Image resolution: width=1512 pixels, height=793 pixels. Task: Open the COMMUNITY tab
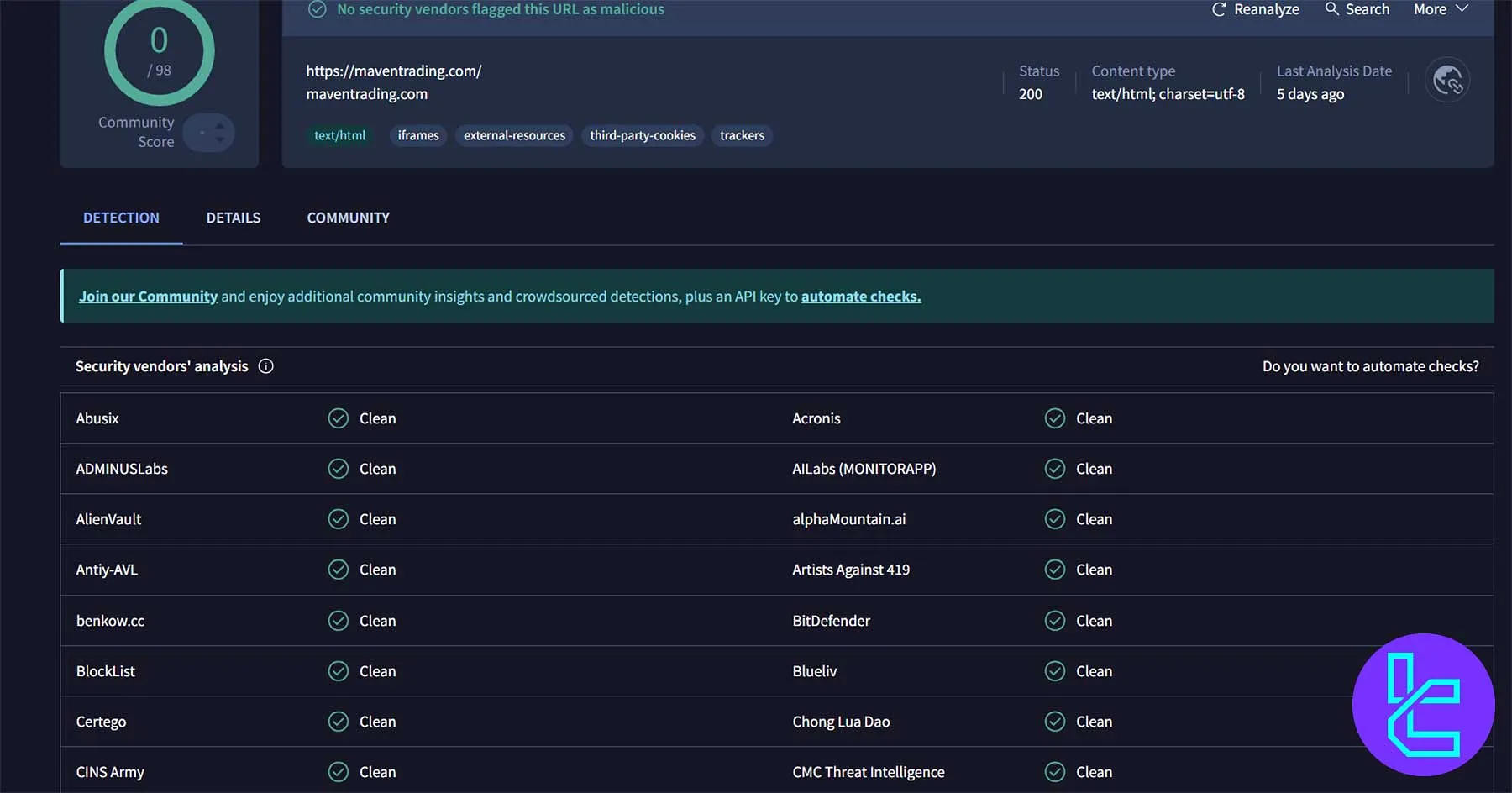347,218
